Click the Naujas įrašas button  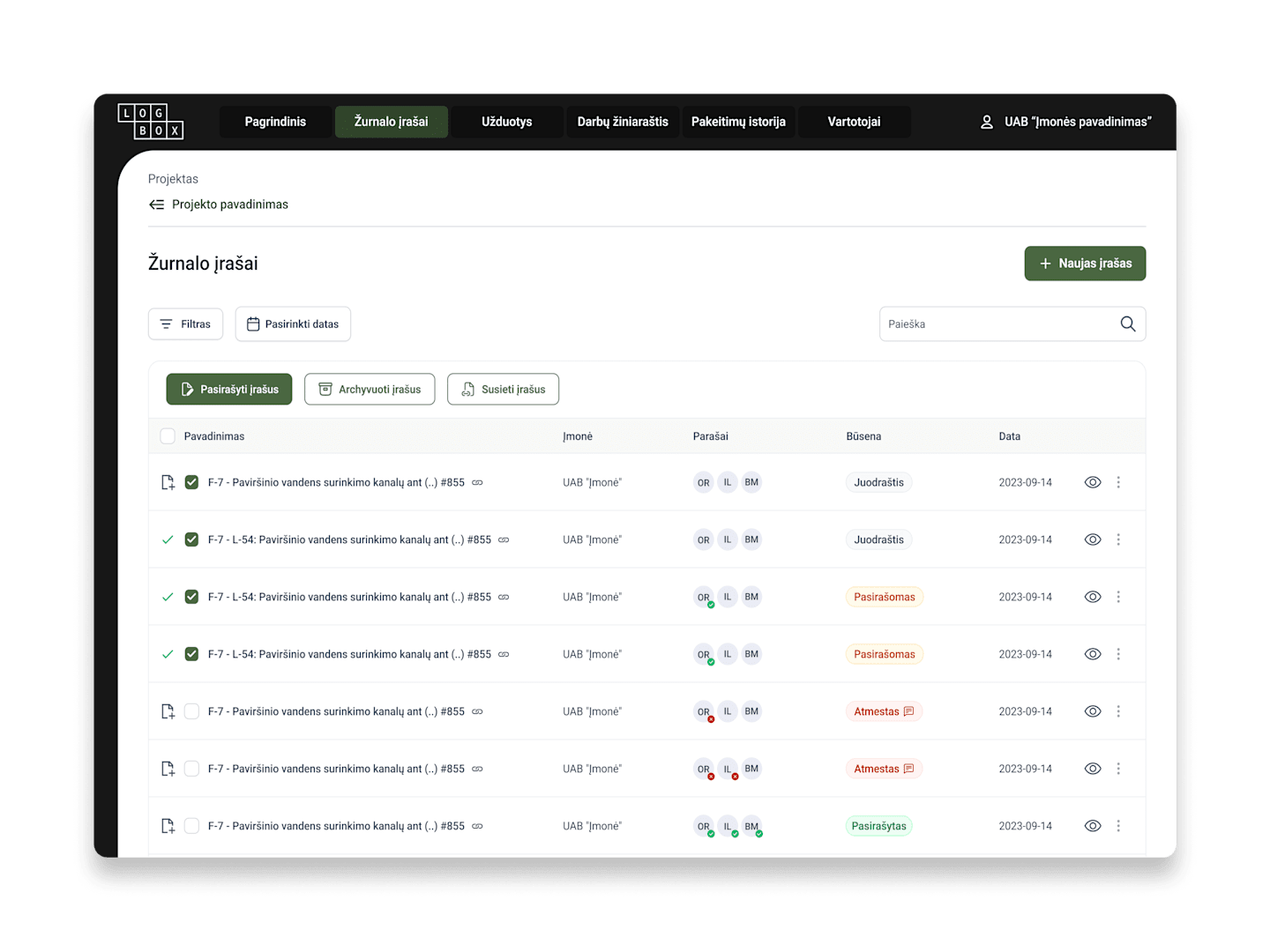coord(1085,264)
